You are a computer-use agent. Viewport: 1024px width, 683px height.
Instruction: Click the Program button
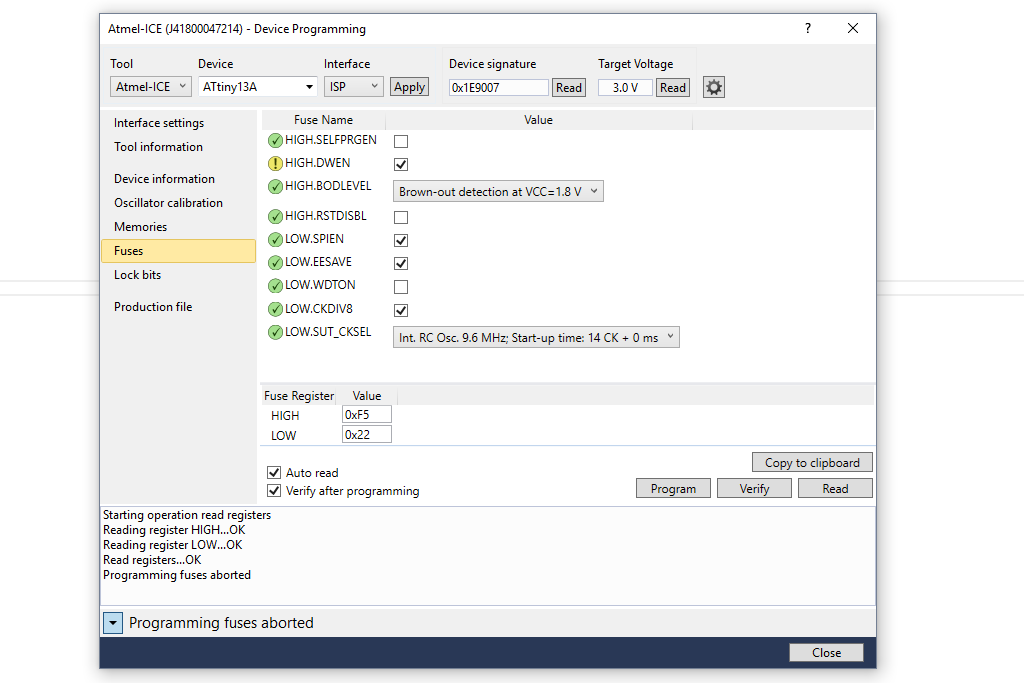click(x=673, y=488)
